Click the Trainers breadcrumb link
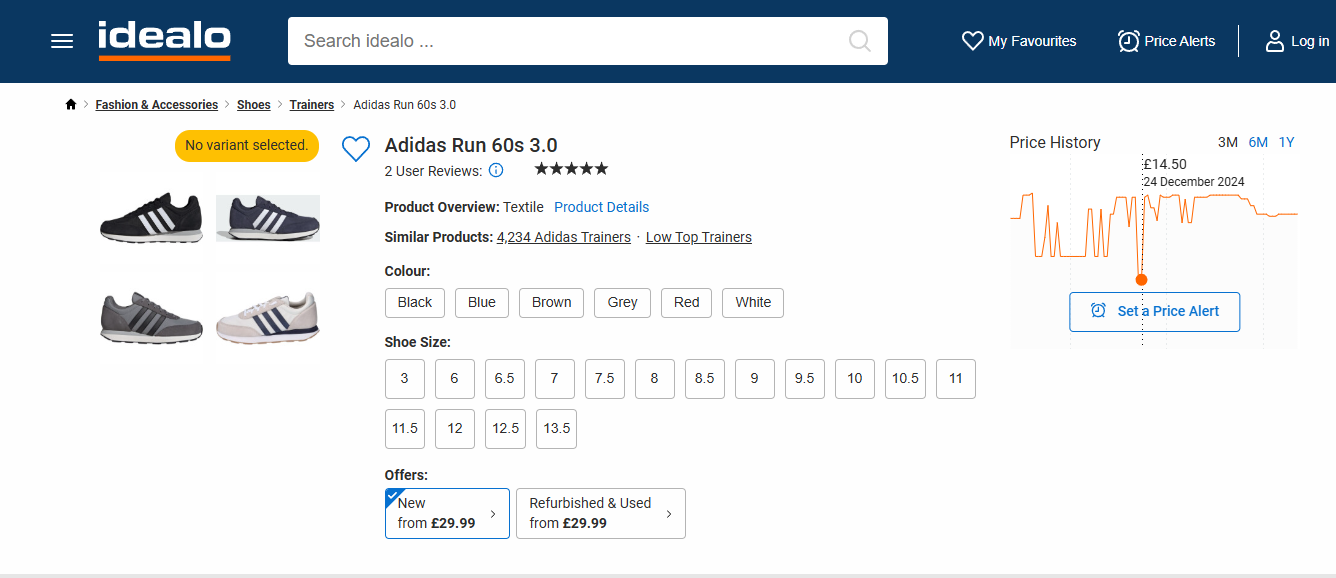This screenshot has width=1336, height=578. coord(312,105)
